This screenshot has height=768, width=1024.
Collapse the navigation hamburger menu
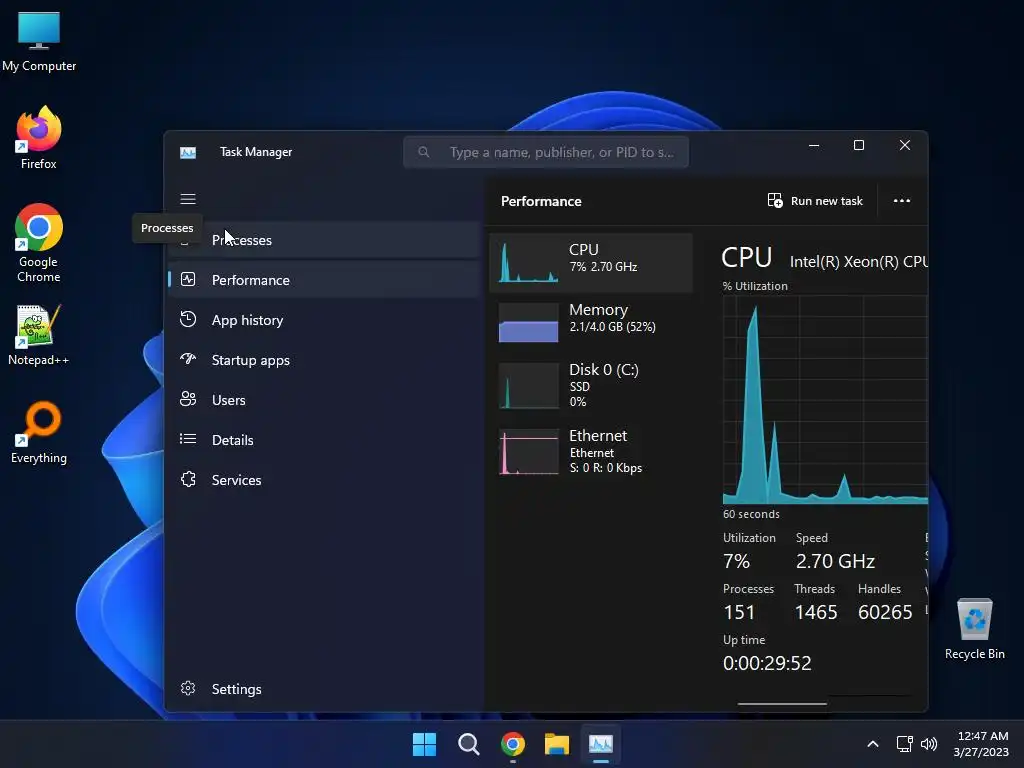(188, 199)
